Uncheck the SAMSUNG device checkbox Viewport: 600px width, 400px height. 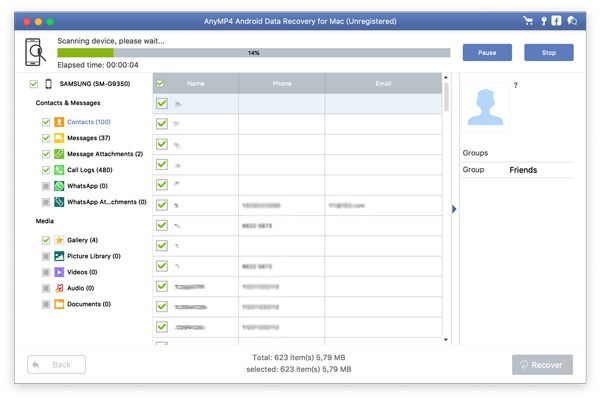tap(34, 85)
